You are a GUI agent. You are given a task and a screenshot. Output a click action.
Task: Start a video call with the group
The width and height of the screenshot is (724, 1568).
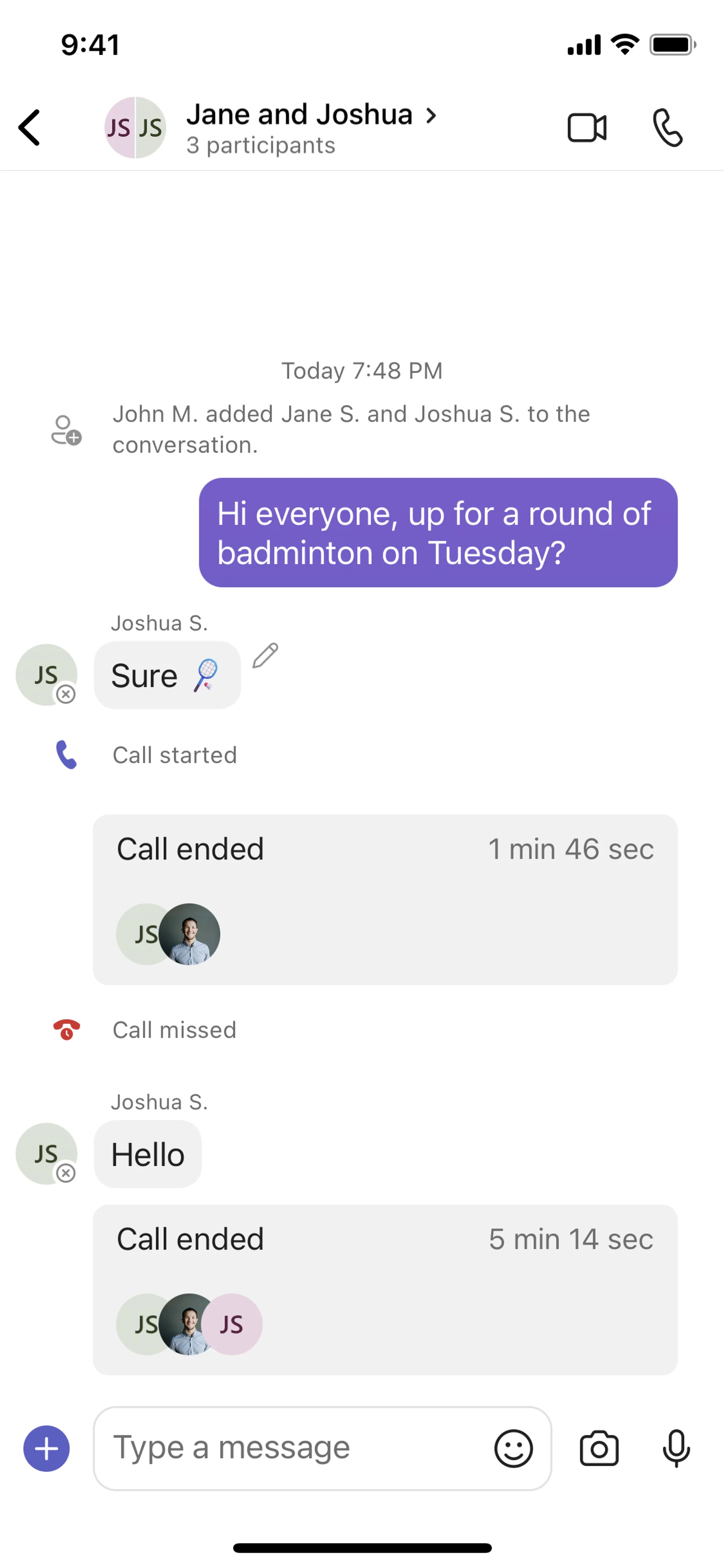[586, 128]
